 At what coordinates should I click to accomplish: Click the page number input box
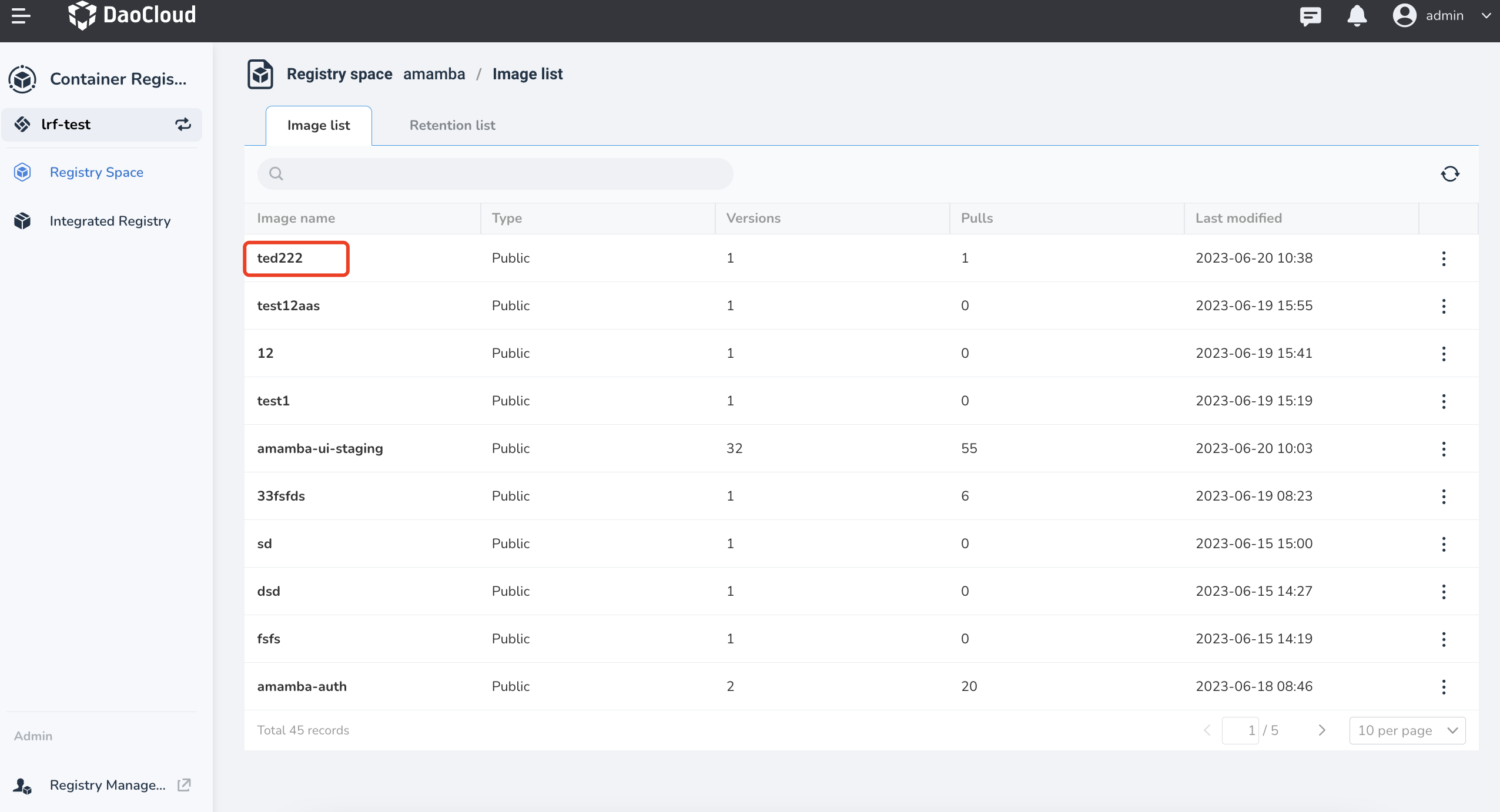click(1240, 730)
